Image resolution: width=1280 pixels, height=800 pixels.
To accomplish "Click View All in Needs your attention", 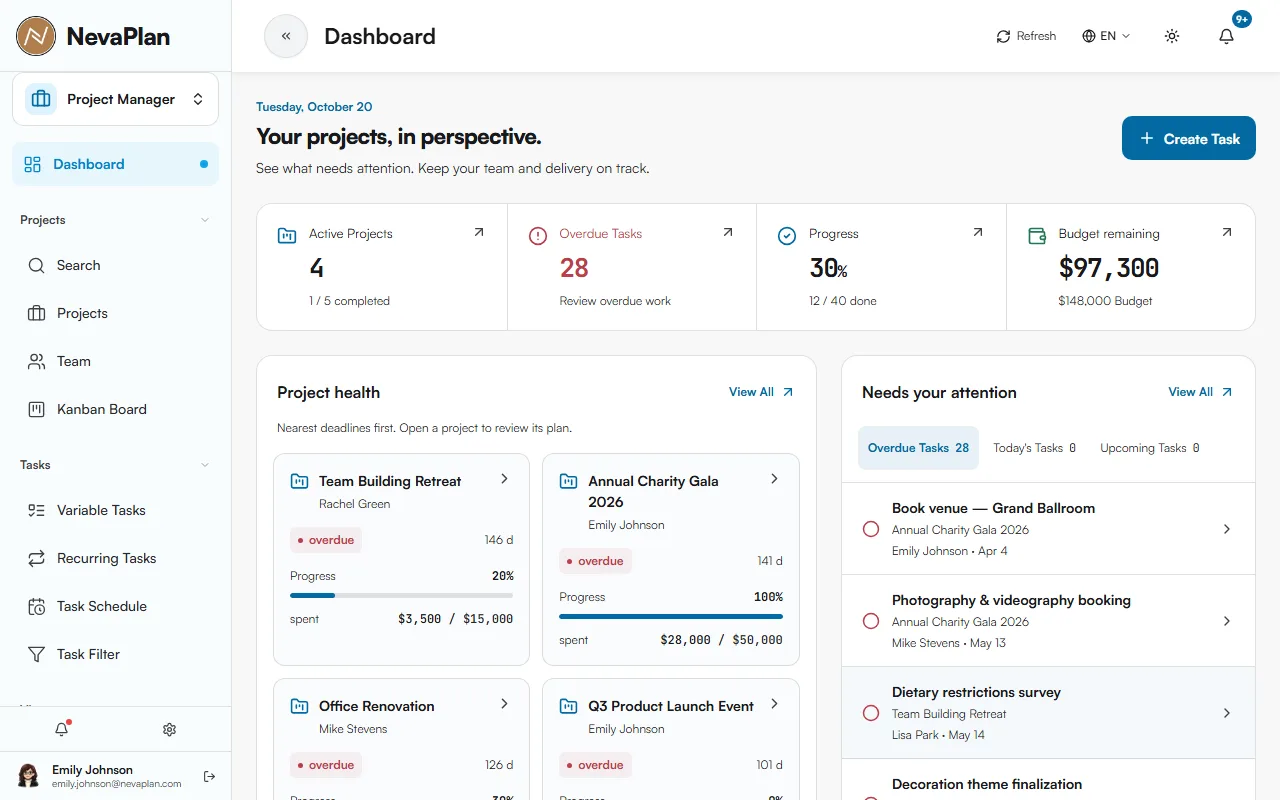I will click(x=1201, y=392).
